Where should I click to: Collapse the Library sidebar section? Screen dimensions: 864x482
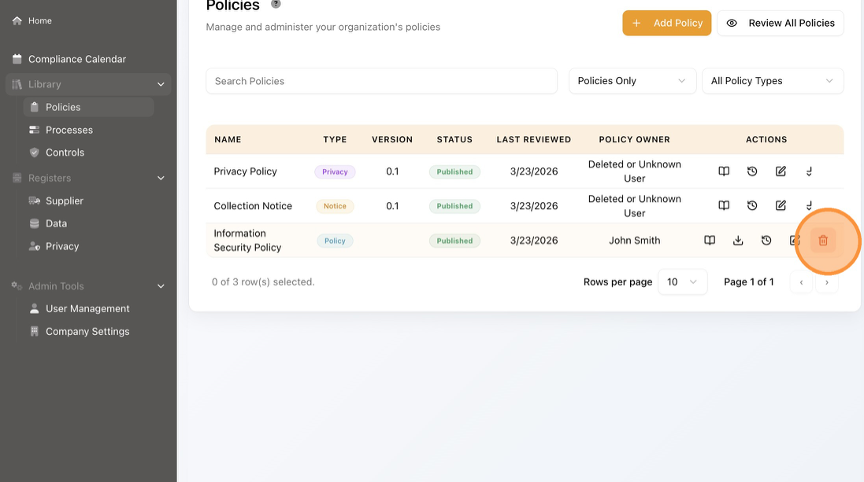point(161,85)
